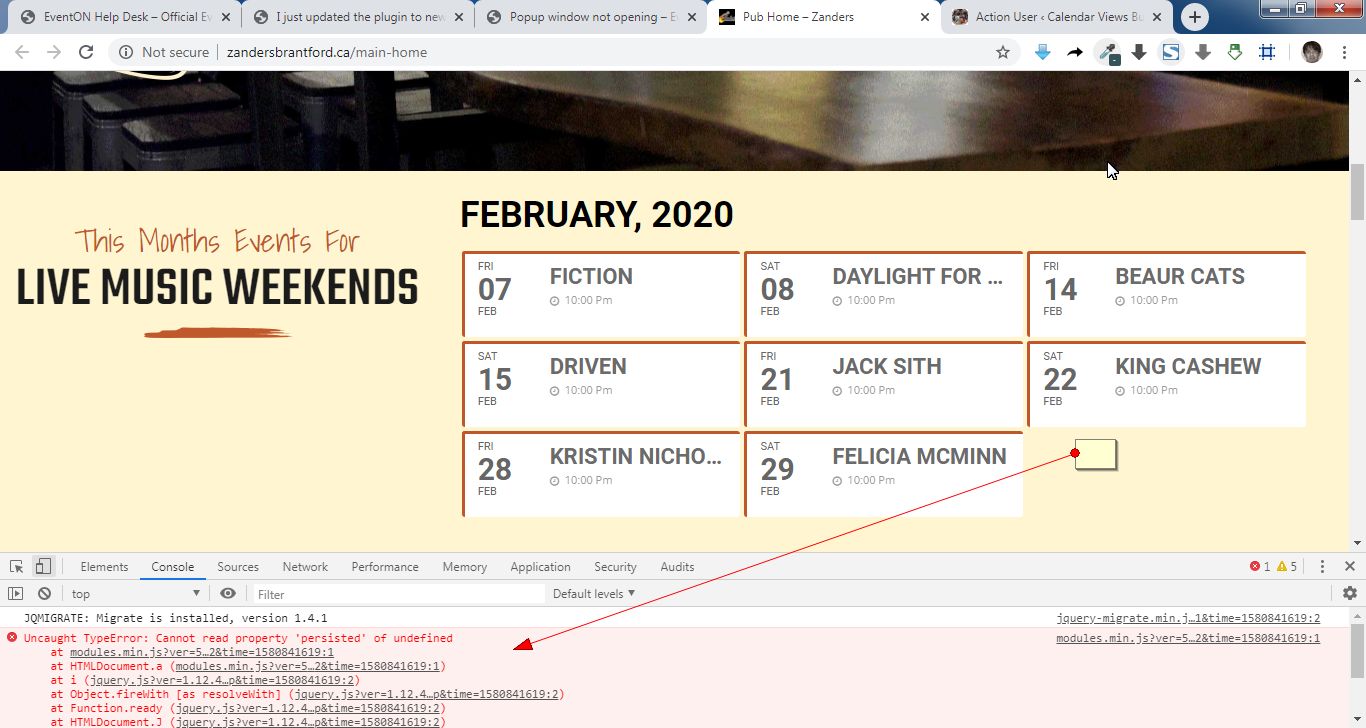1366x728 pixels.
Task: Open the KING CASHEW event card
Action: [x=1166, y=384]
